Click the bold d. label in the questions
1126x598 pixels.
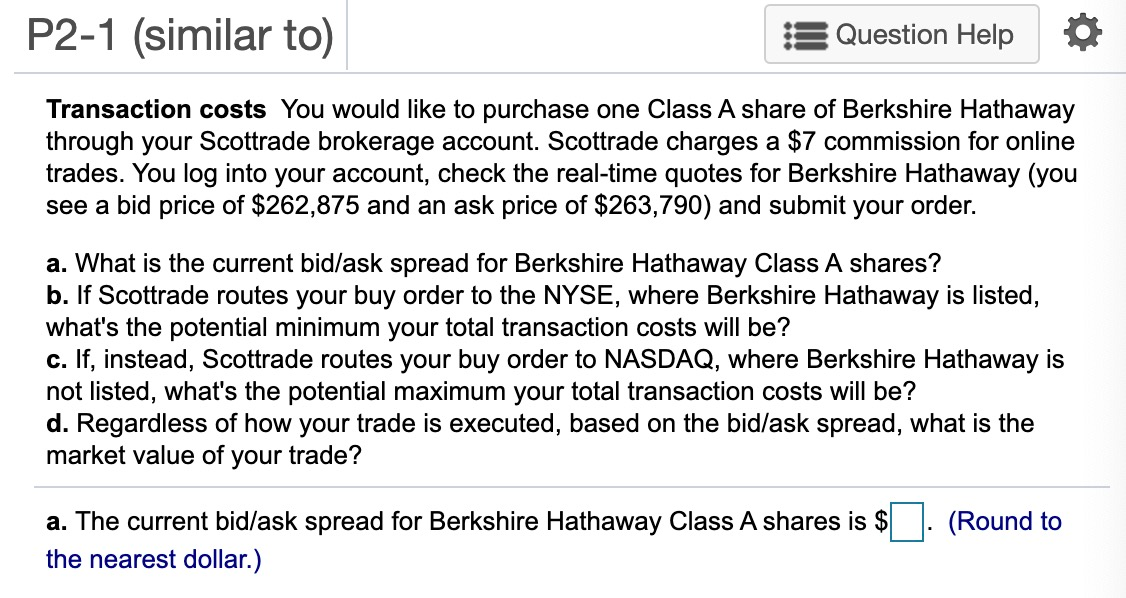[57, 423]
